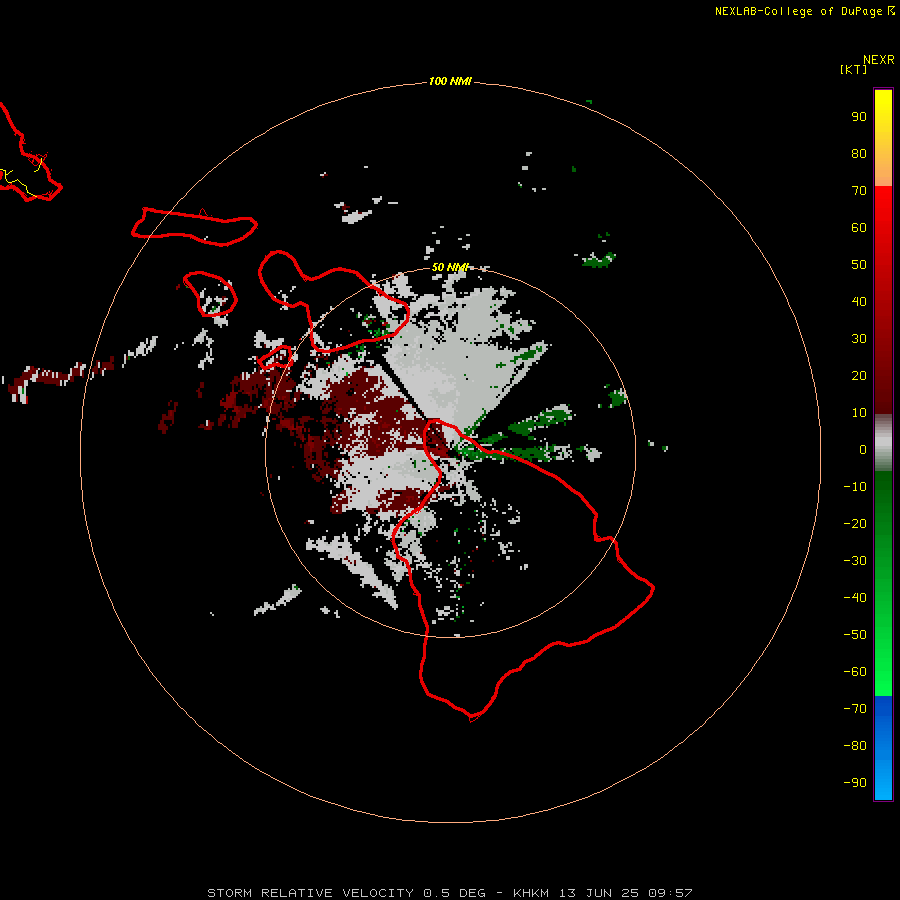Image resolution: width=900 pixels, height=900 pixels.
Task: Select the positive 20 knot scale label
Action: 859,375
